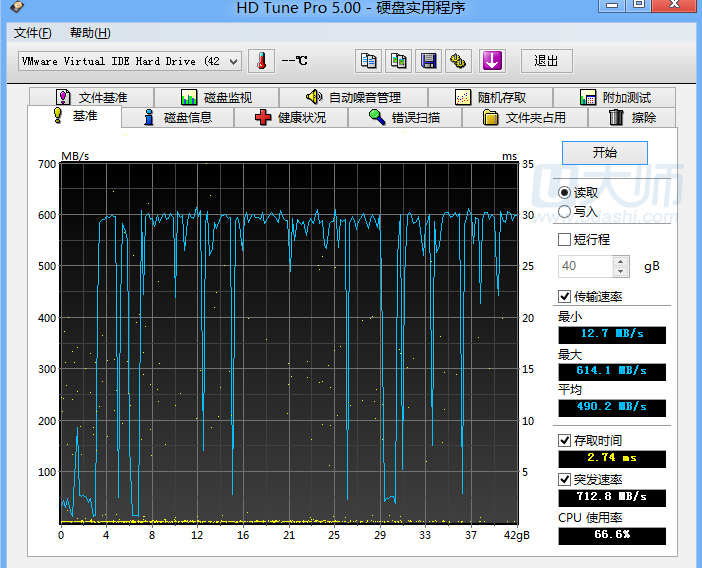Click the temperature thermometer icon
Image resolution: width=702 pixels, height=568 pixels.
coord(261,61)
